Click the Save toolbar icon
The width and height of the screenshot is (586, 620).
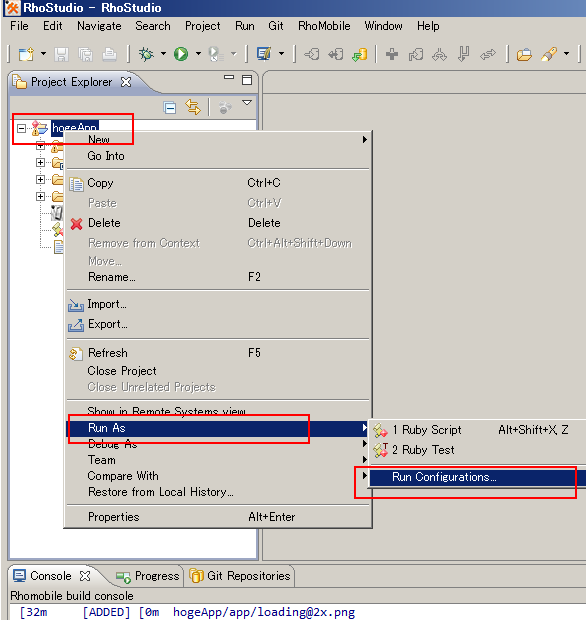point(61,54)
